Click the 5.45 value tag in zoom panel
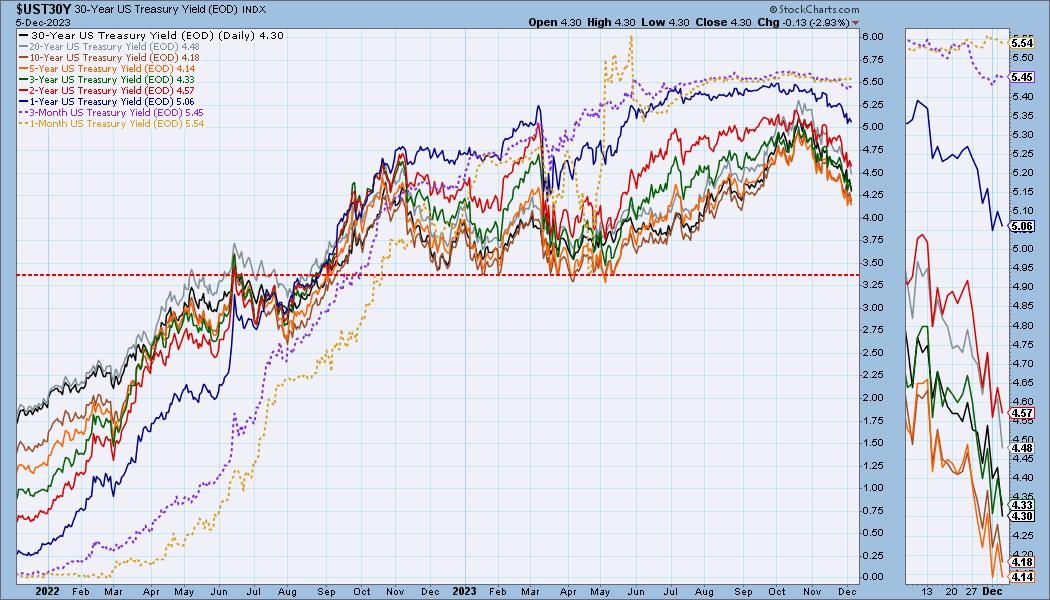Image resolution: width=1050 pixels, height=600 pixels. (1022, 78)
